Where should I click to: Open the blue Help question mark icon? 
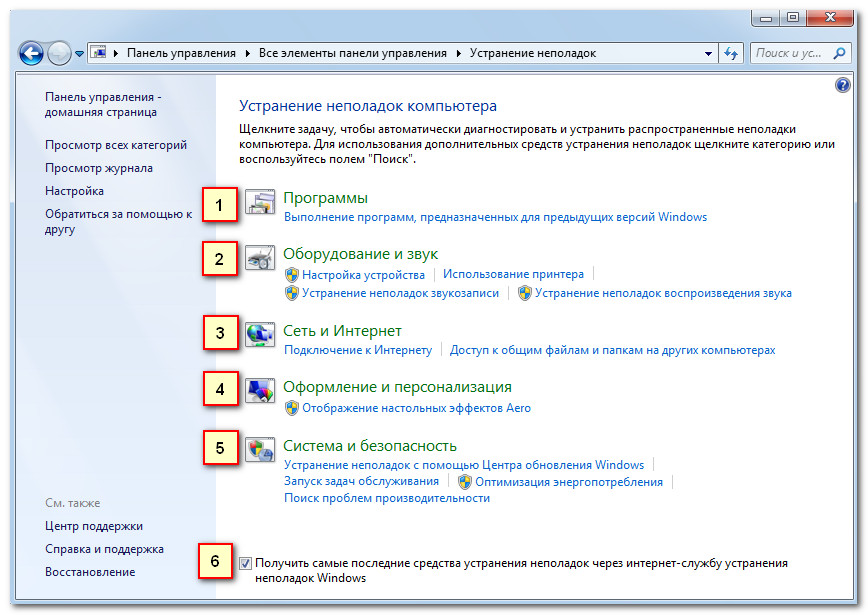tap(843, 85)
